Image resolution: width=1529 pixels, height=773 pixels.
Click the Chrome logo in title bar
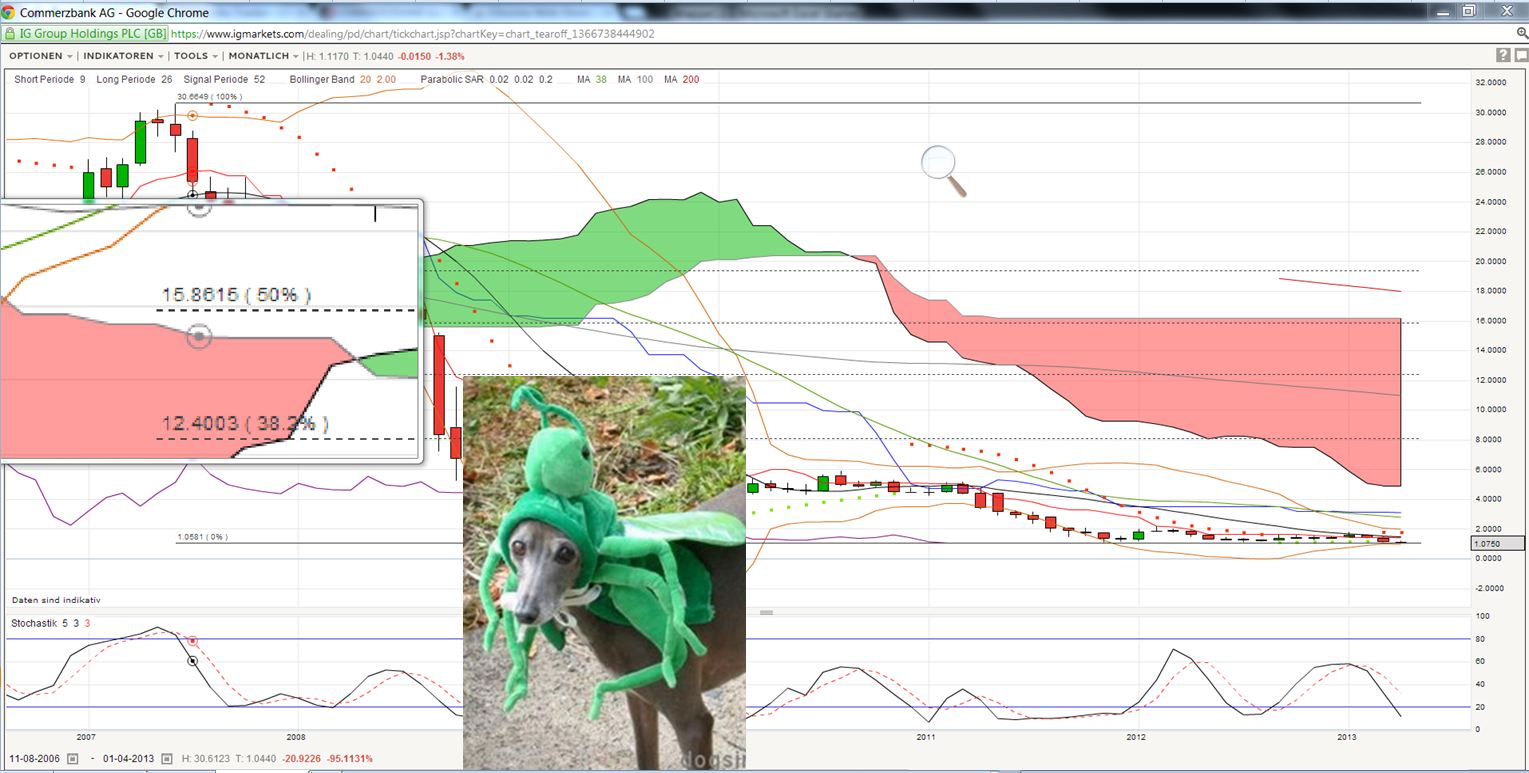[x=9, y=12]
